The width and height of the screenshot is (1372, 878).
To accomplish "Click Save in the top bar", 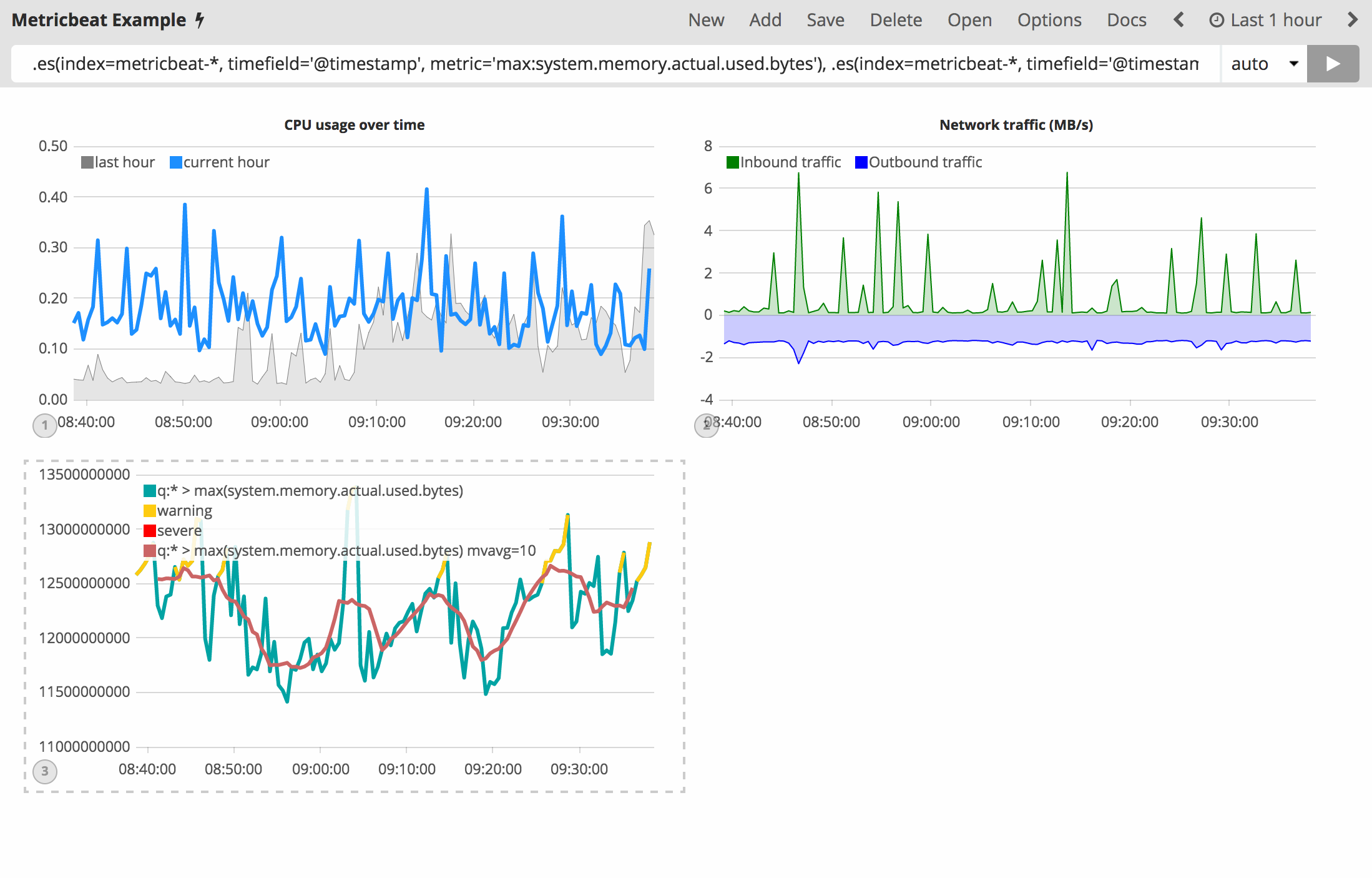I will 825,20.
